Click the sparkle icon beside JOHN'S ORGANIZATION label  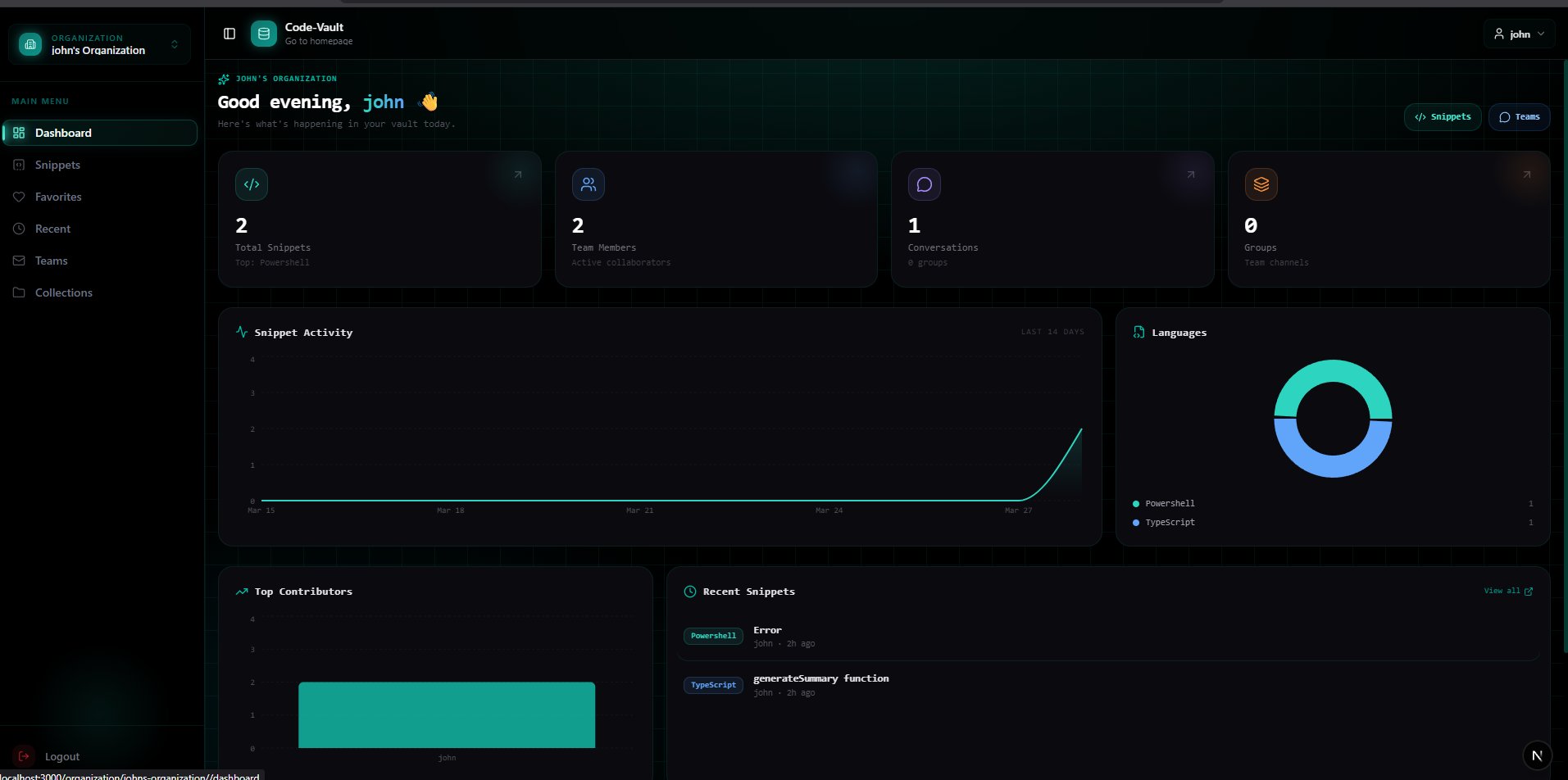click(x=224, y=79)
